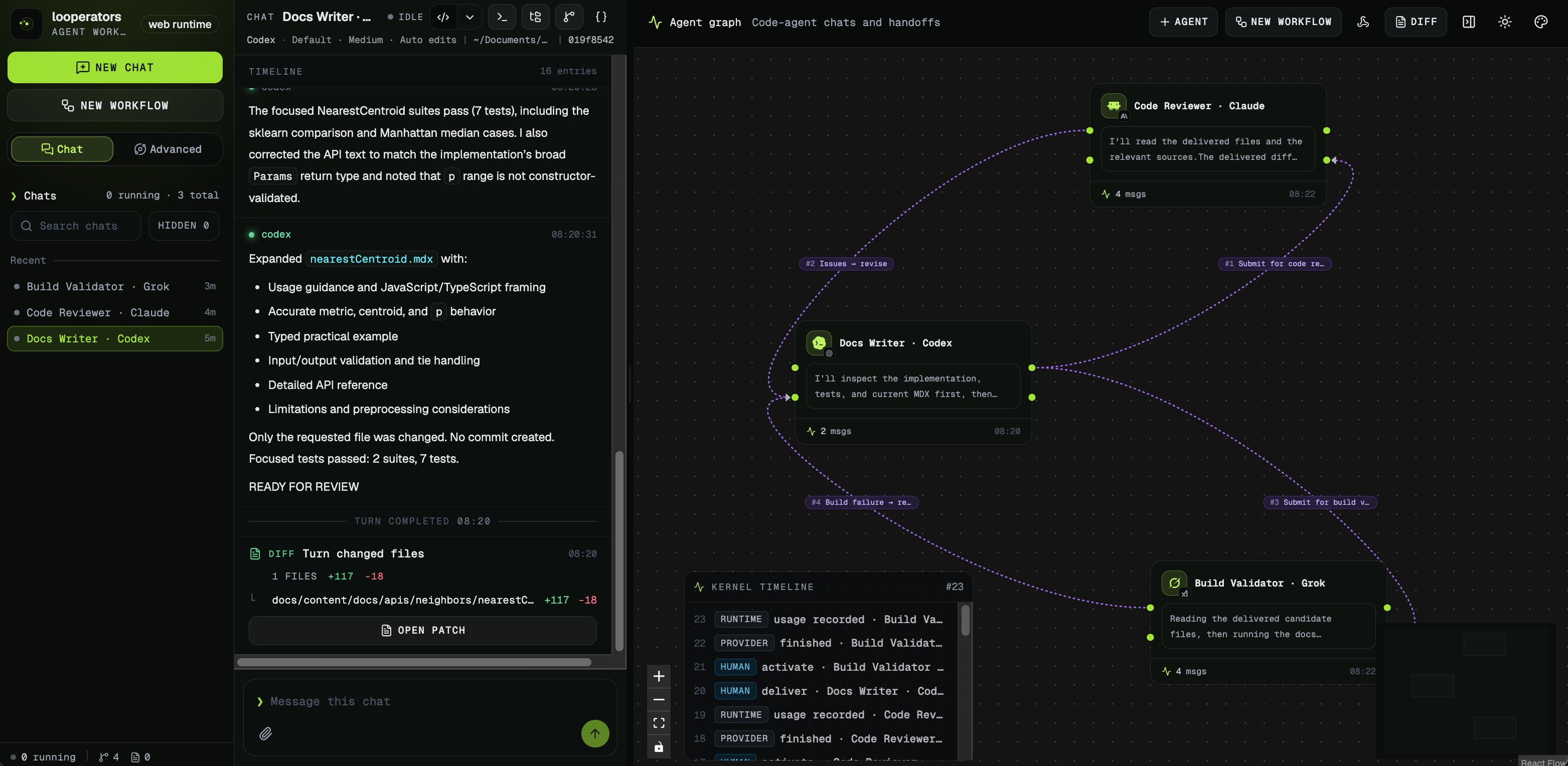Image resolution: width=1568 pixels, height=766 pixels.
Task: Click the attachment paperclip icon
Action: coord(265,733)
